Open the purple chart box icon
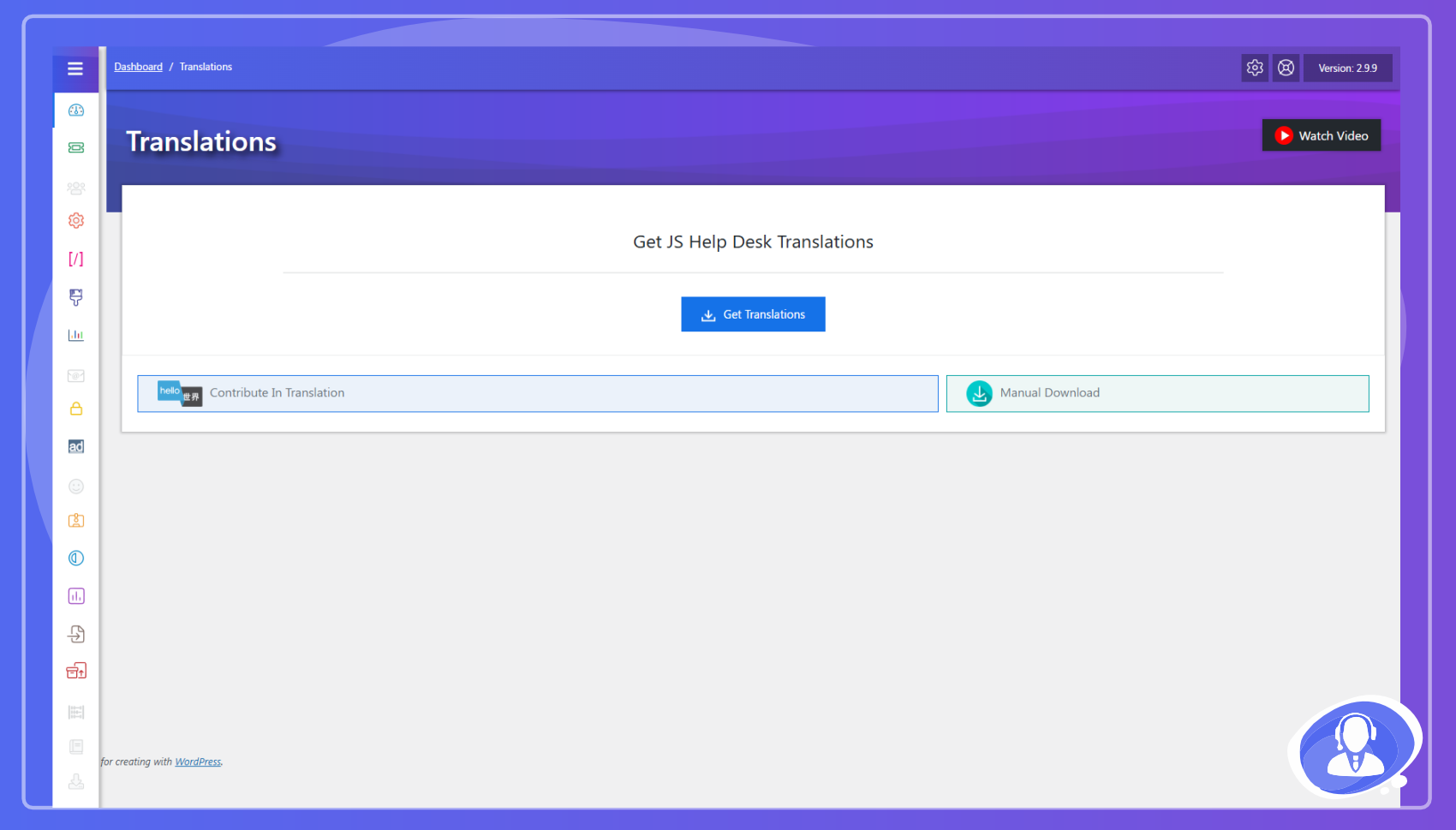Image resolution: width=1456 pixels, height=830 pixels. (x=76, y=596)
